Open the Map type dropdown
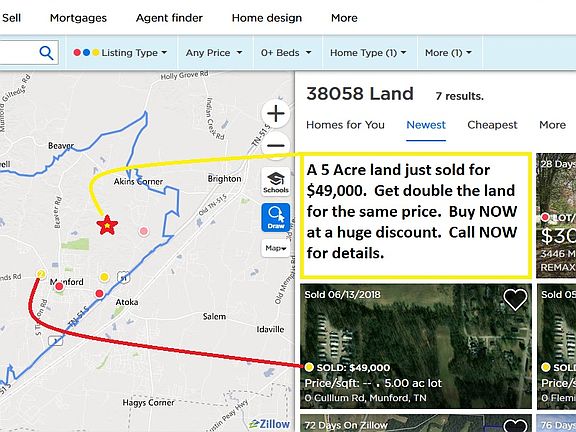This screenshot has width=576, height=432. (x=276, y=248)
